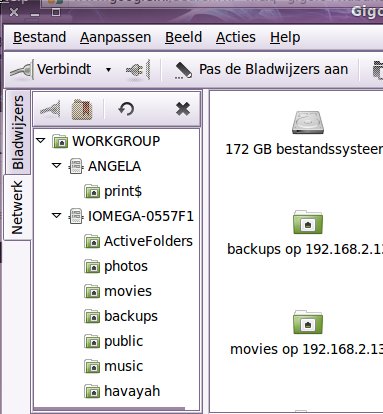Click the photos share folder icon

(92, 266)
